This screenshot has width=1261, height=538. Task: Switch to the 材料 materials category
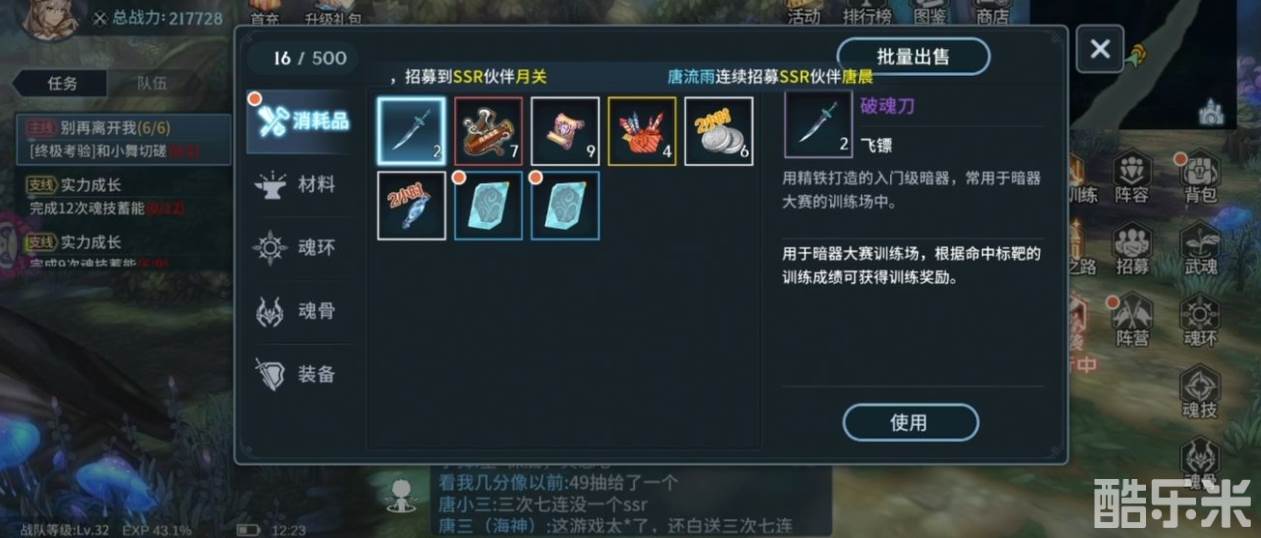tap(299, 185)
